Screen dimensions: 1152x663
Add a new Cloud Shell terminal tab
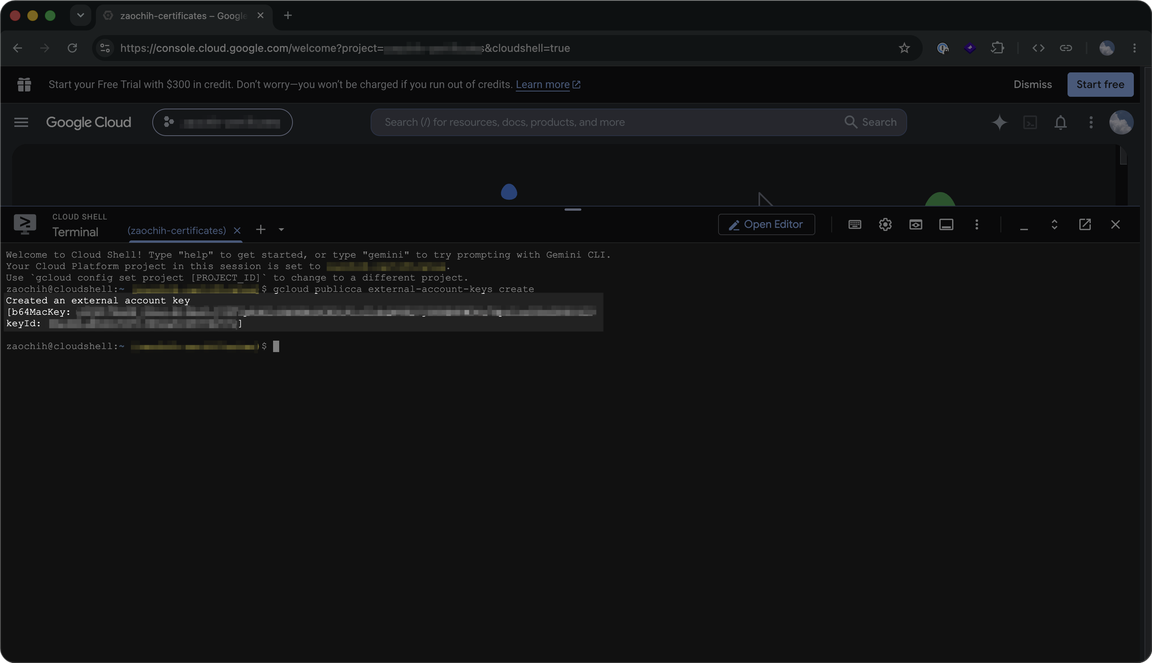click(x=260, y=230)
